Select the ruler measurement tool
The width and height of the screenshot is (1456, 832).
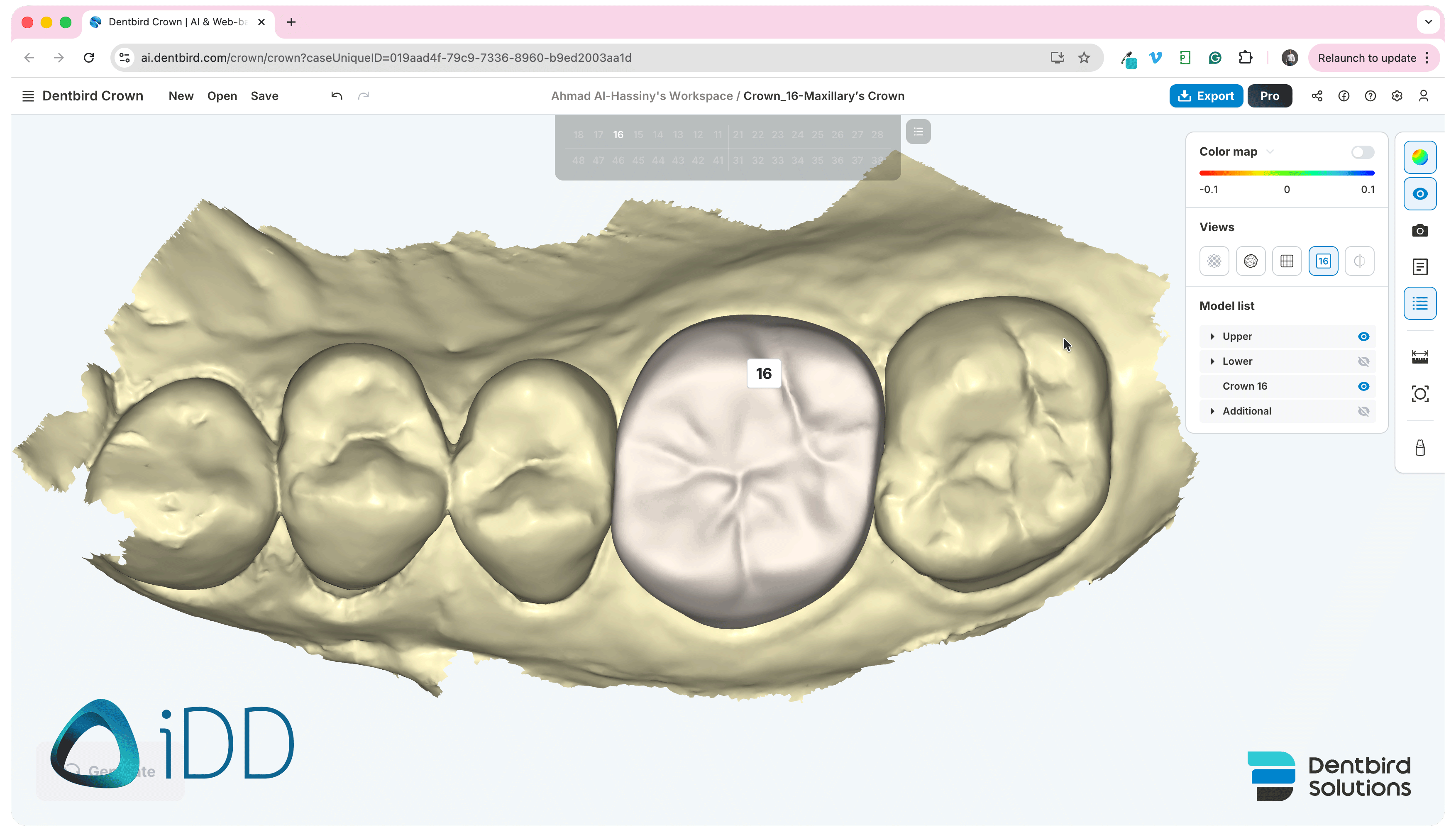(1420, 357)
